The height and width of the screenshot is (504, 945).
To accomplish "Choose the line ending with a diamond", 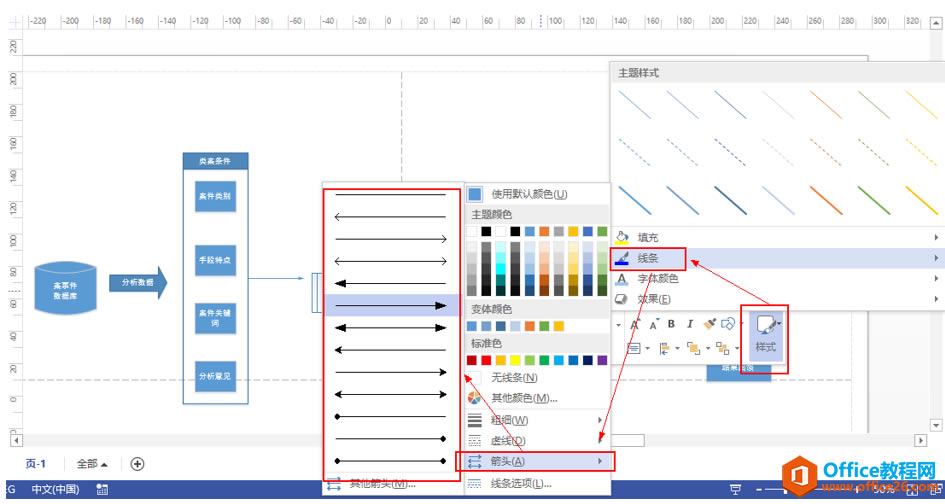I will pos(391,439).
